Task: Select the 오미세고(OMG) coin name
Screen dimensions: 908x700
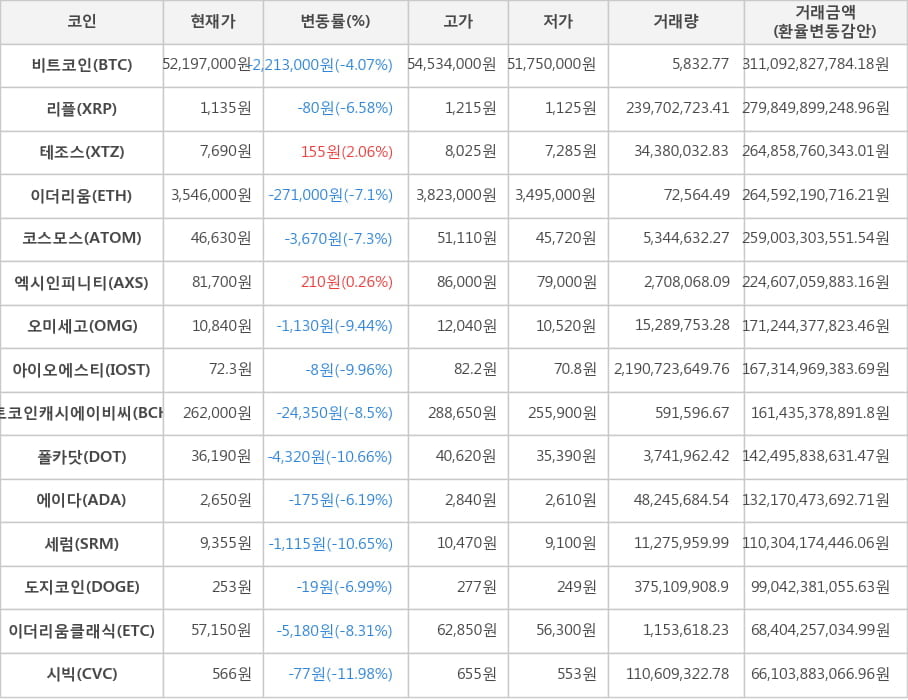Action: coord(82,325)
